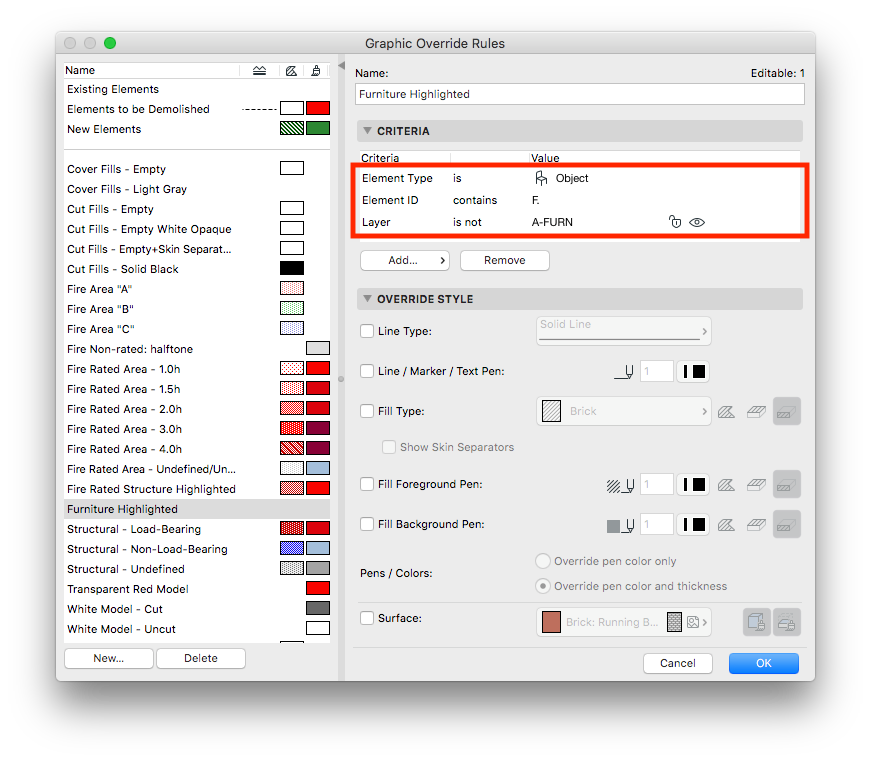Collapse the CRITERIA section

(367, 131)
